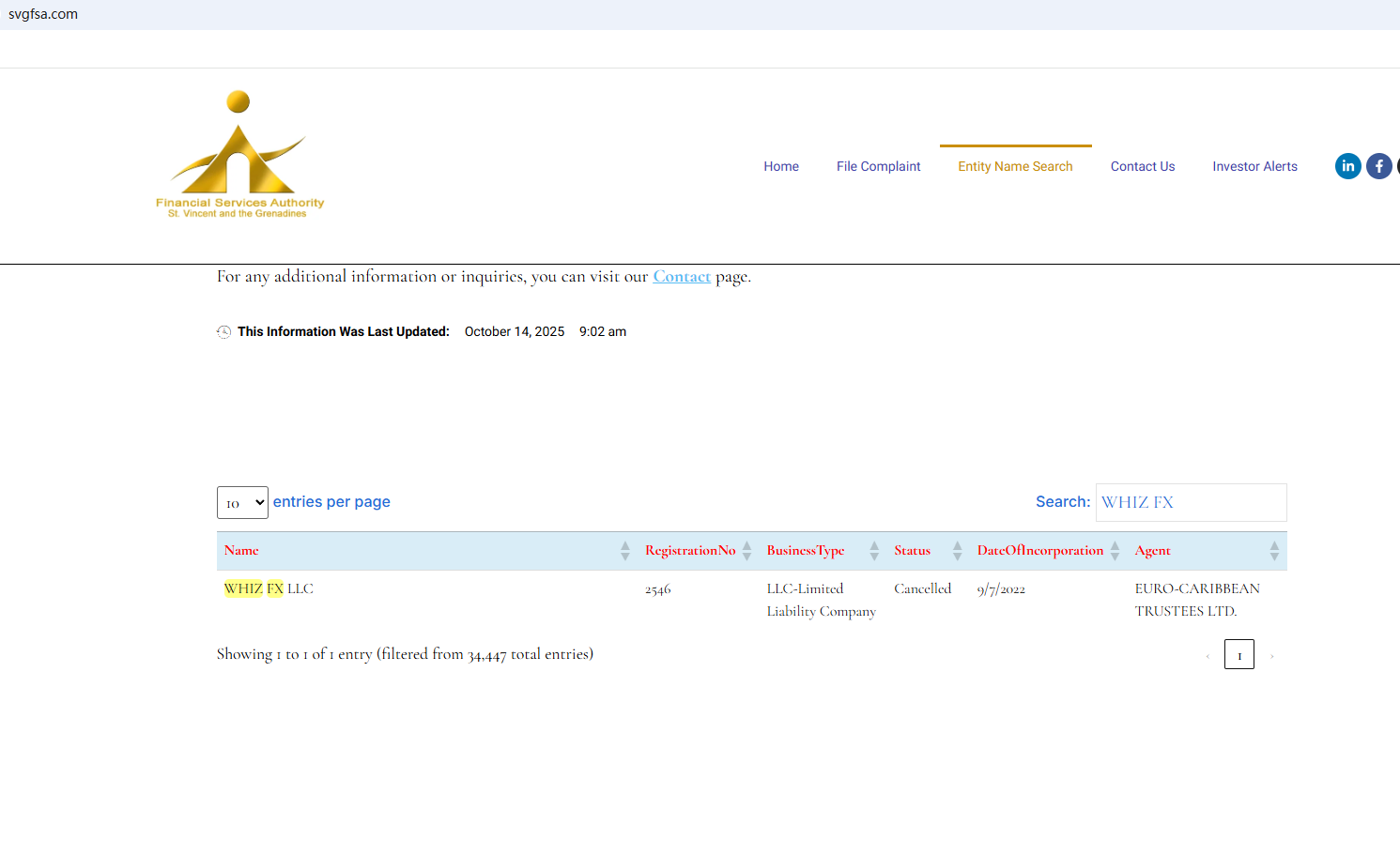Go to Home menu item
1400x855 pixels.
point(780,166)
